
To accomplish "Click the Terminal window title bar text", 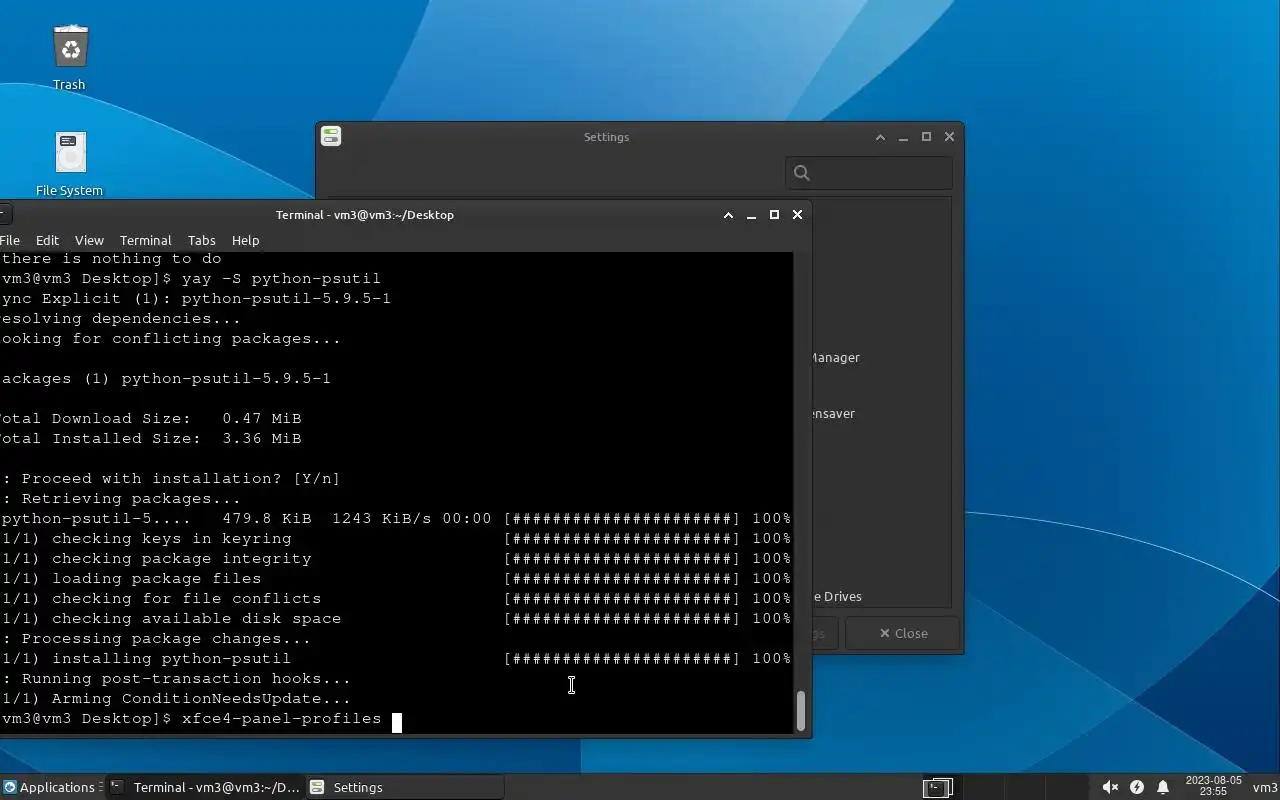I will click(365, 215).
